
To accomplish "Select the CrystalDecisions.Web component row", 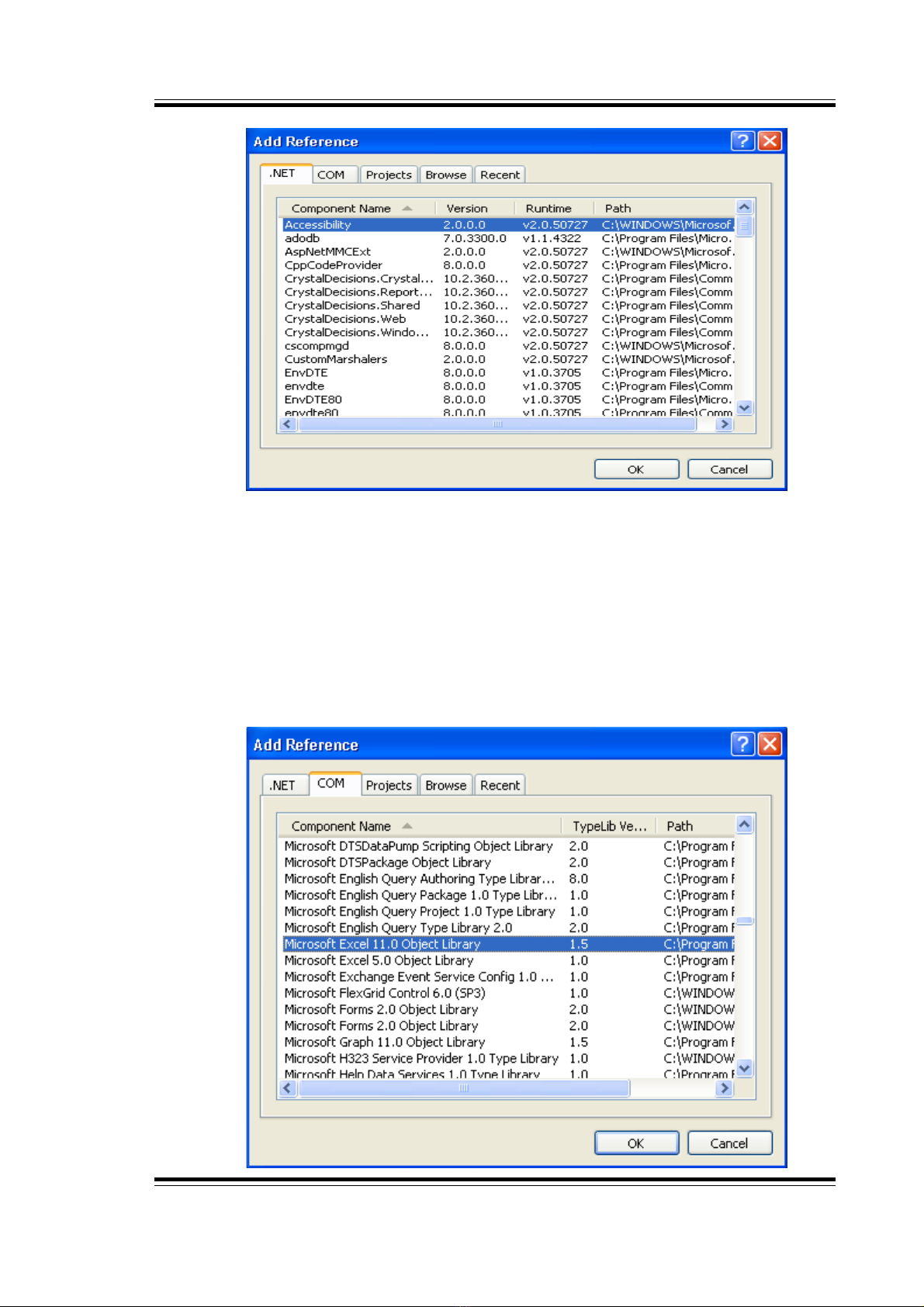I will coord(345,319).
